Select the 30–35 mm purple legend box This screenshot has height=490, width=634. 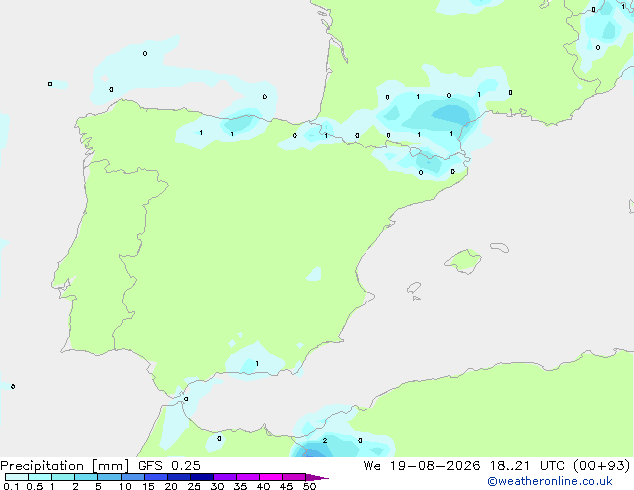click(x=225, y=477)
